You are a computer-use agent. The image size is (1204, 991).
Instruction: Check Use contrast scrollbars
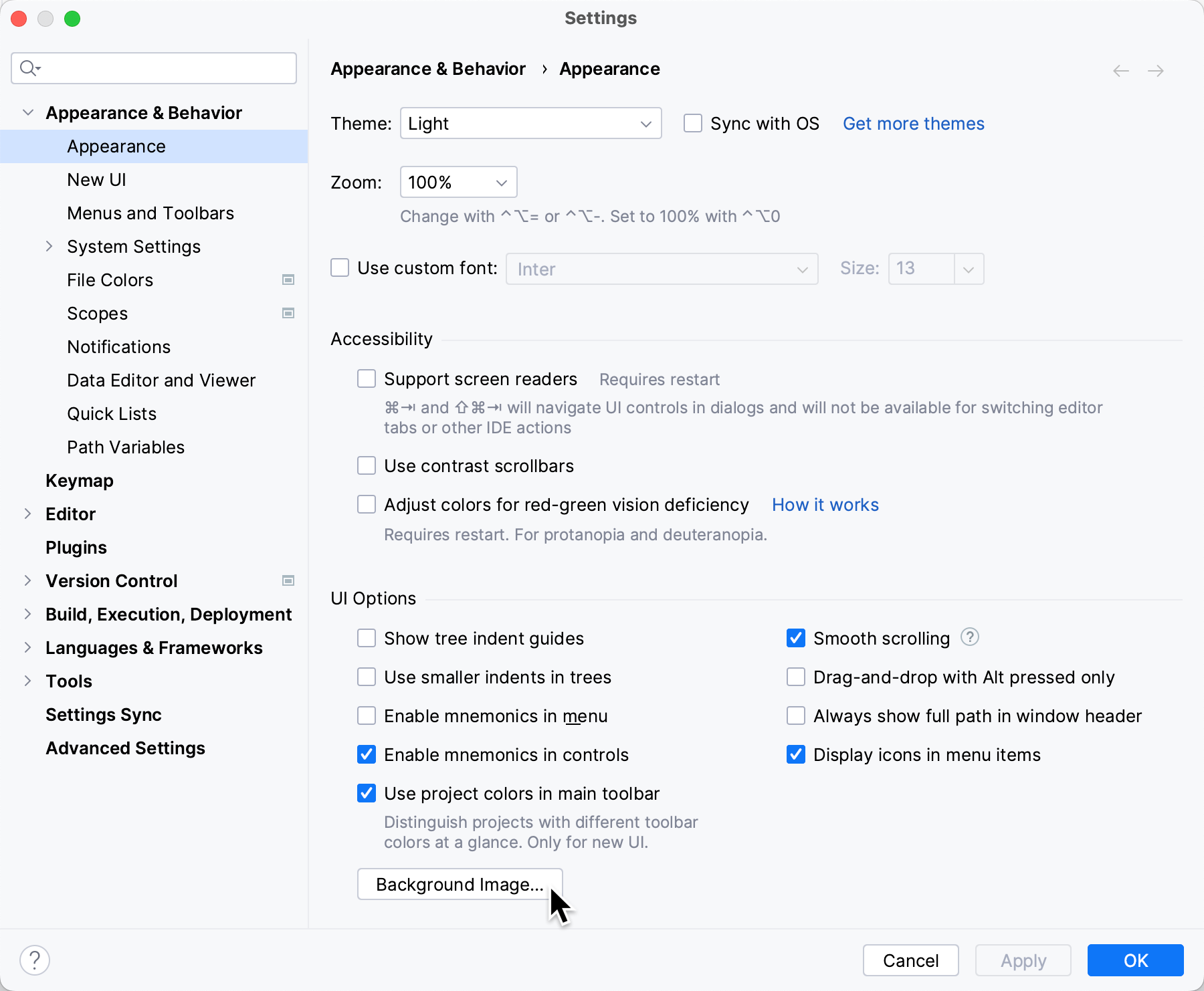click(x=367, y=465)
